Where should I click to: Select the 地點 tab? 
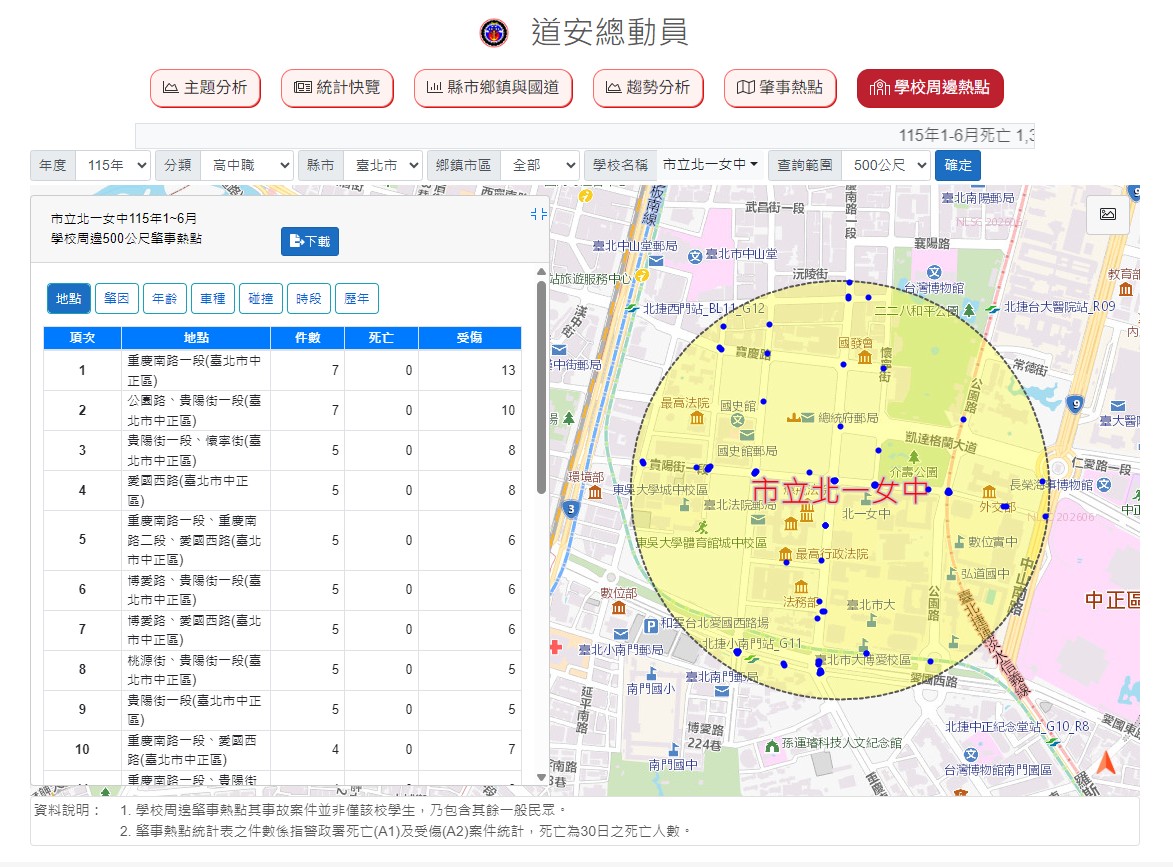(x=69, y=298)
